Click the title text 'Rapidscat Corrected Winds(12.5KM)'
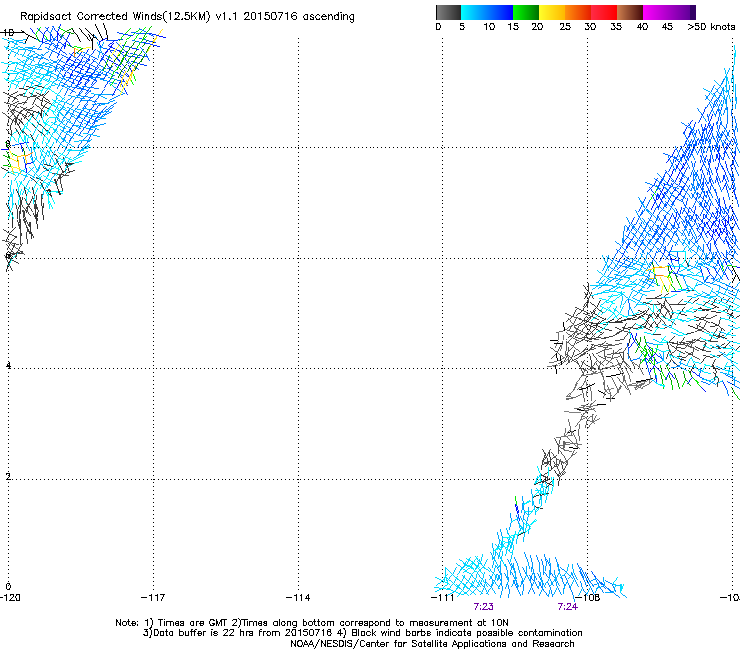 115,17
